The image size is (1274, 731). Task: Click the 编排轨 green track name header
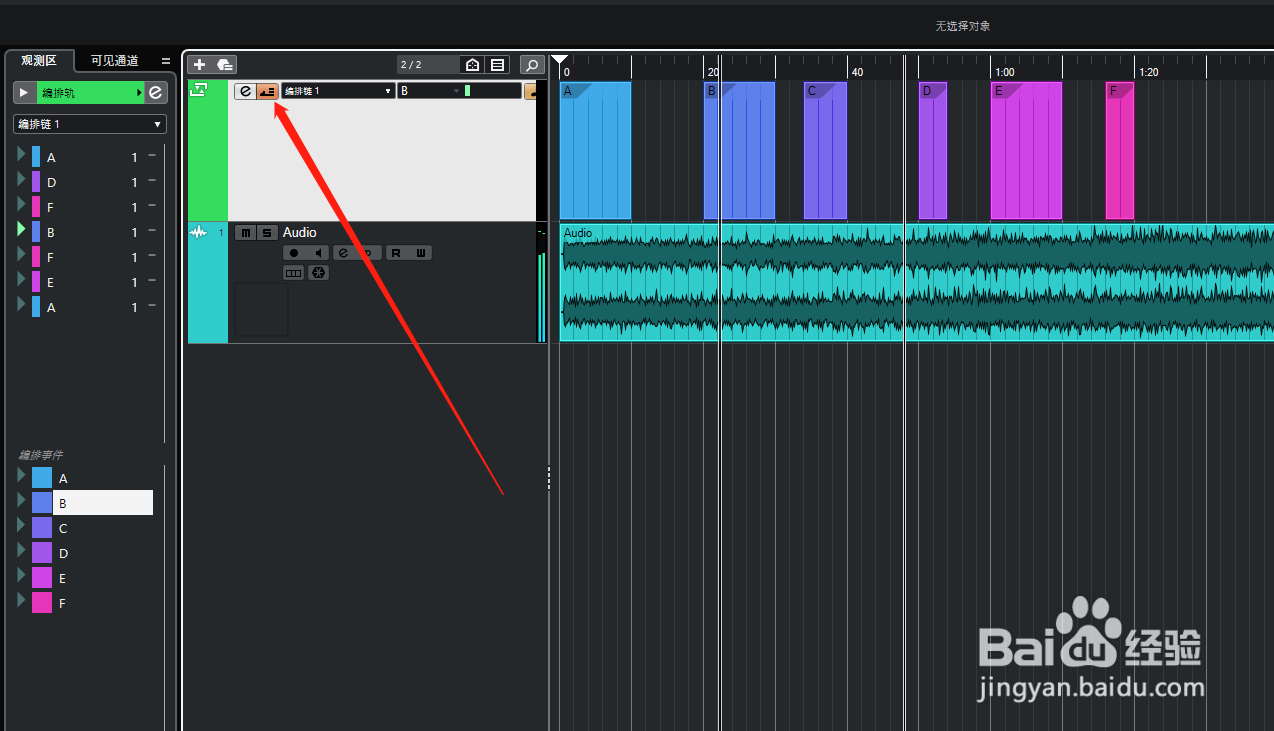click(90, 93)
